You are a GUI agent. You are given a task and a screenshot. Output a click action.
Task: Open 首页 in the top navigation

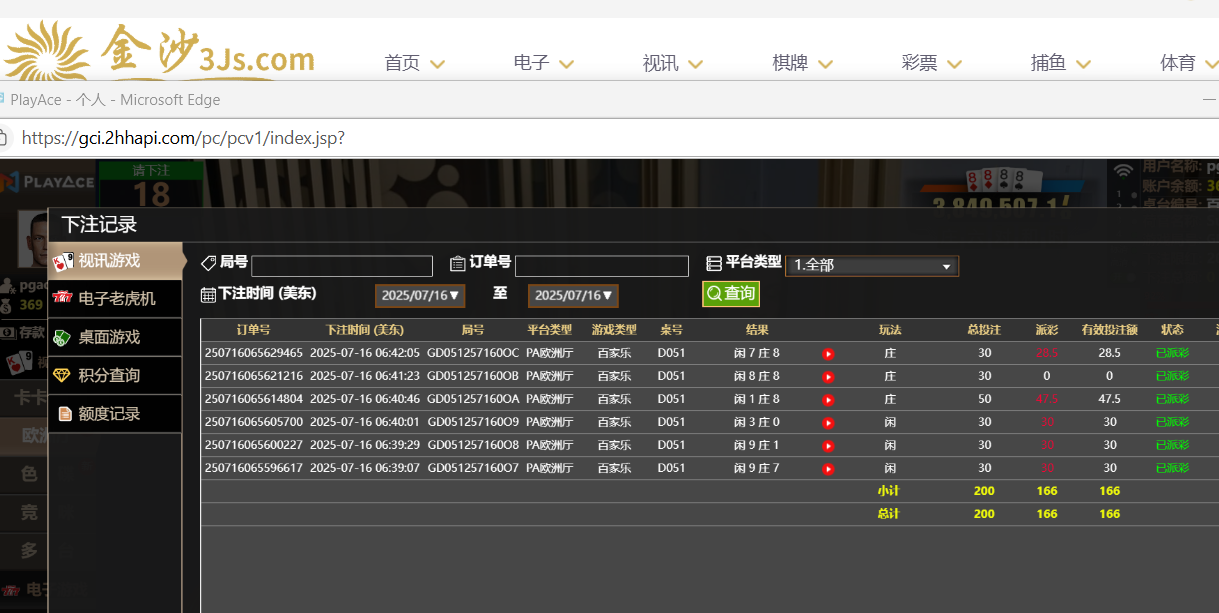pyautogui.click(x=402, y=63)
